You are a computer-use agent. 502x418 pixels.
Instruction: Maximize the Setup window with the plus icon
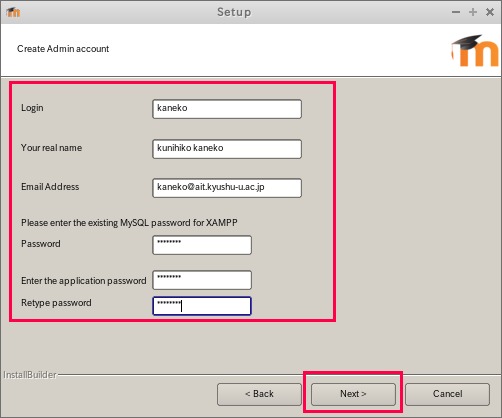[473, 12]
